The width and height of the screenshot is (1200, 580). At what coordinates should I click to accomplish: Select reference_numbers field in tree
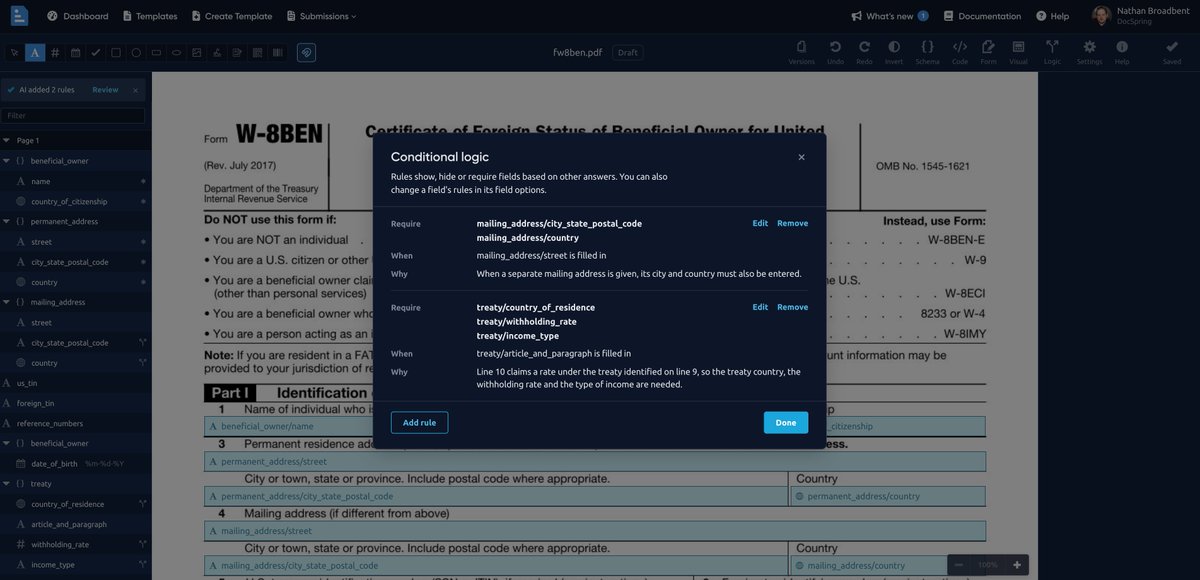click(x=76, y=423)
